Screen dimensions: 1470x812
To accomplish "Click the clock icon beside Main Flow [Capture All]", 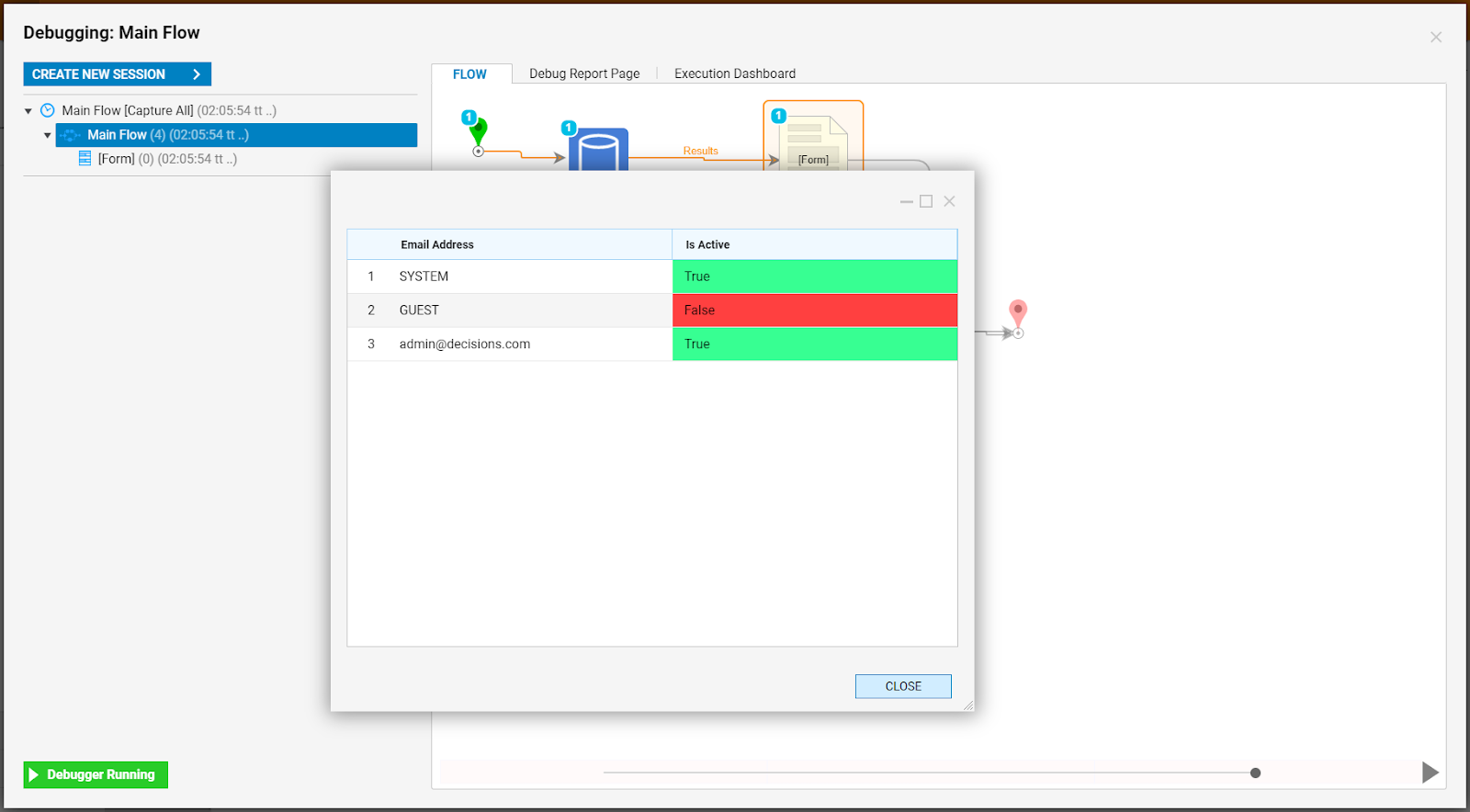I will tap(48, 110).
